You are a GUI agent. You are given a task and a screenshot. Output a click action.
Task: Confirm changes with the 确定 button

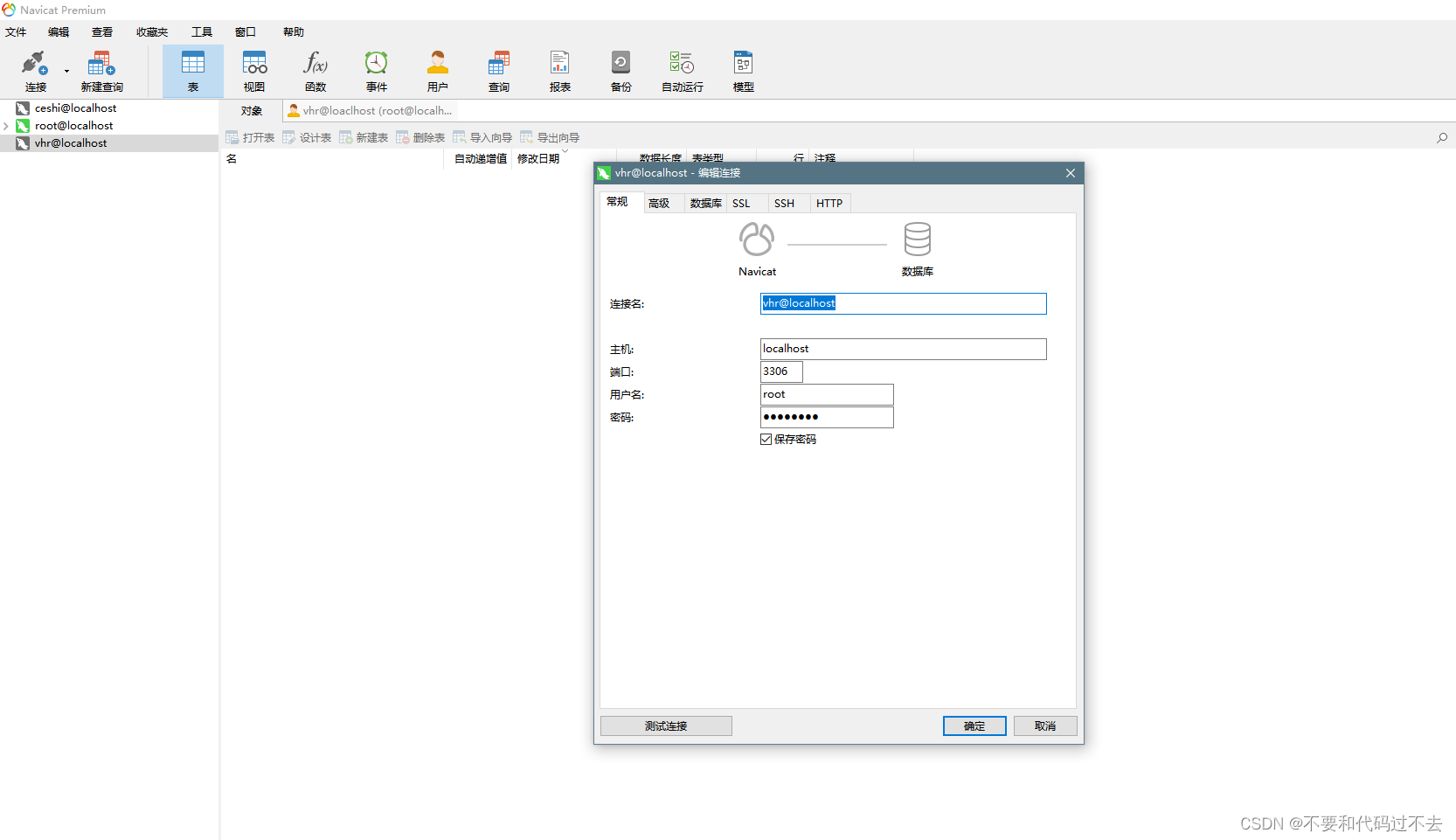point(974,725)
